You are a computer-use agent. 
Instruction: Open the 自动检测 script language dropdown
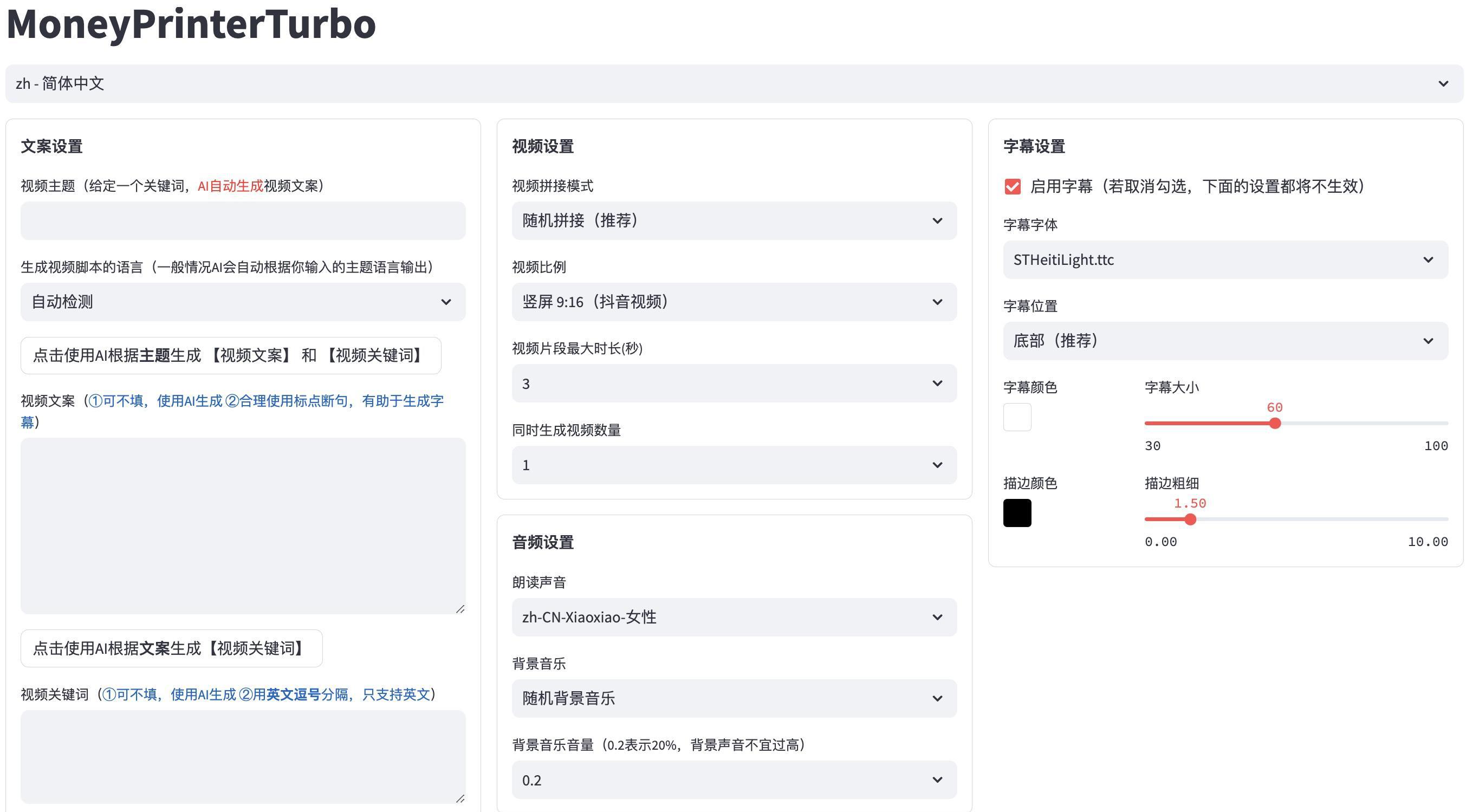243,302
